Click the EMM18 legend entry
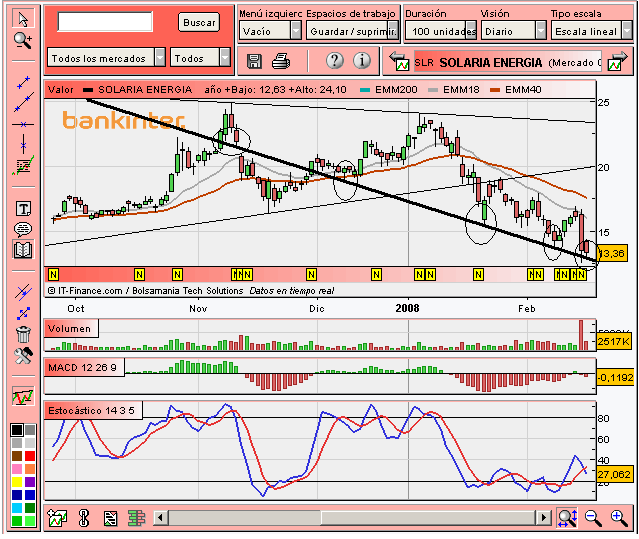Viewport: 639px width, 539px height. (x=454, y=90)
